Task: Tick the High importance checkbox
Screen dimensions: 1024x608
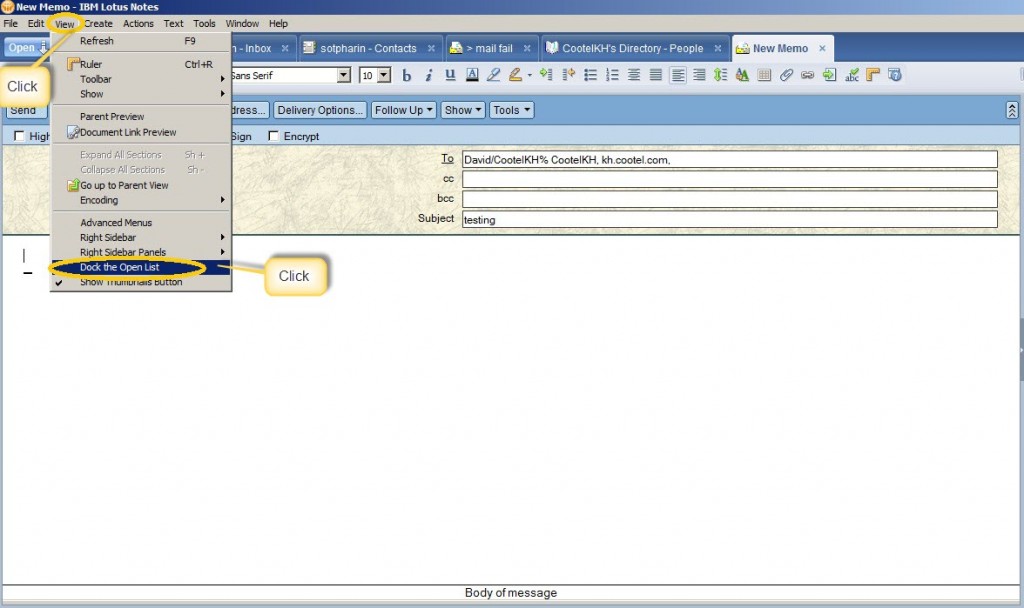Action: coord(19,137)
